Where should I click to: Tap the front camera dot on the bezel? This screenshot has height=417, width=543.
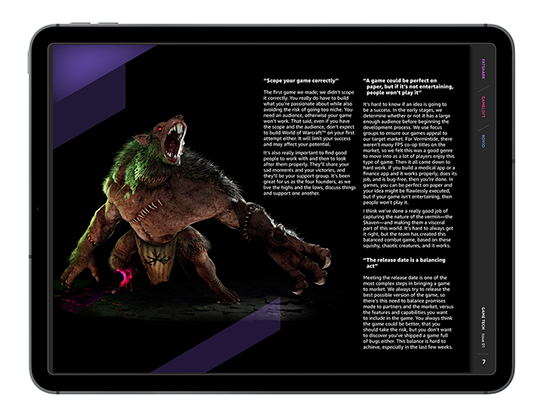pos(38,209)
